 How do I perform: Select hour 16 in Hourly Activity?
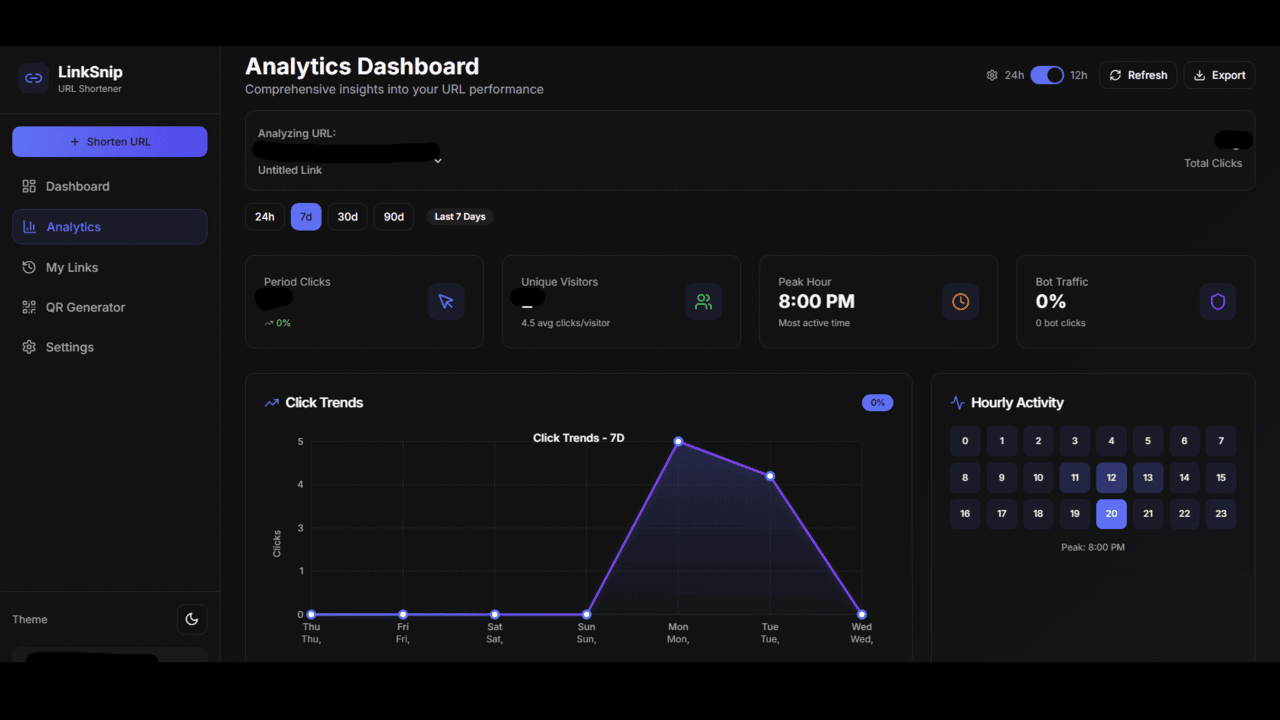965,514
